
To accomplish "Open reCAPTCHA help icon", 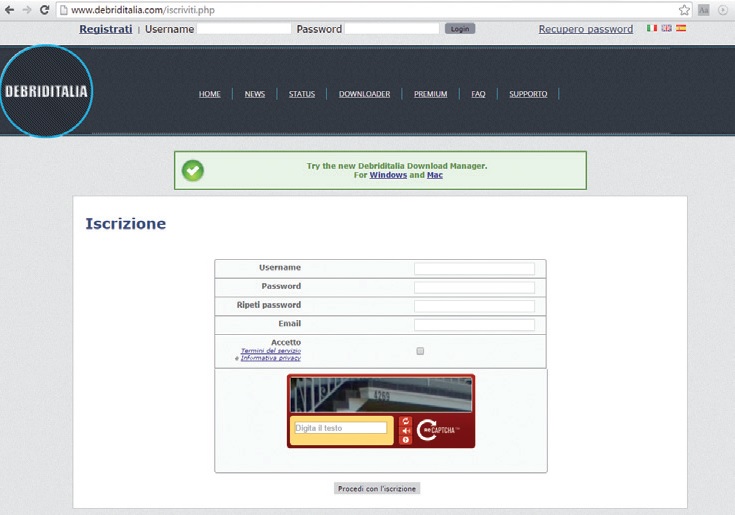I will pos(405,440).
